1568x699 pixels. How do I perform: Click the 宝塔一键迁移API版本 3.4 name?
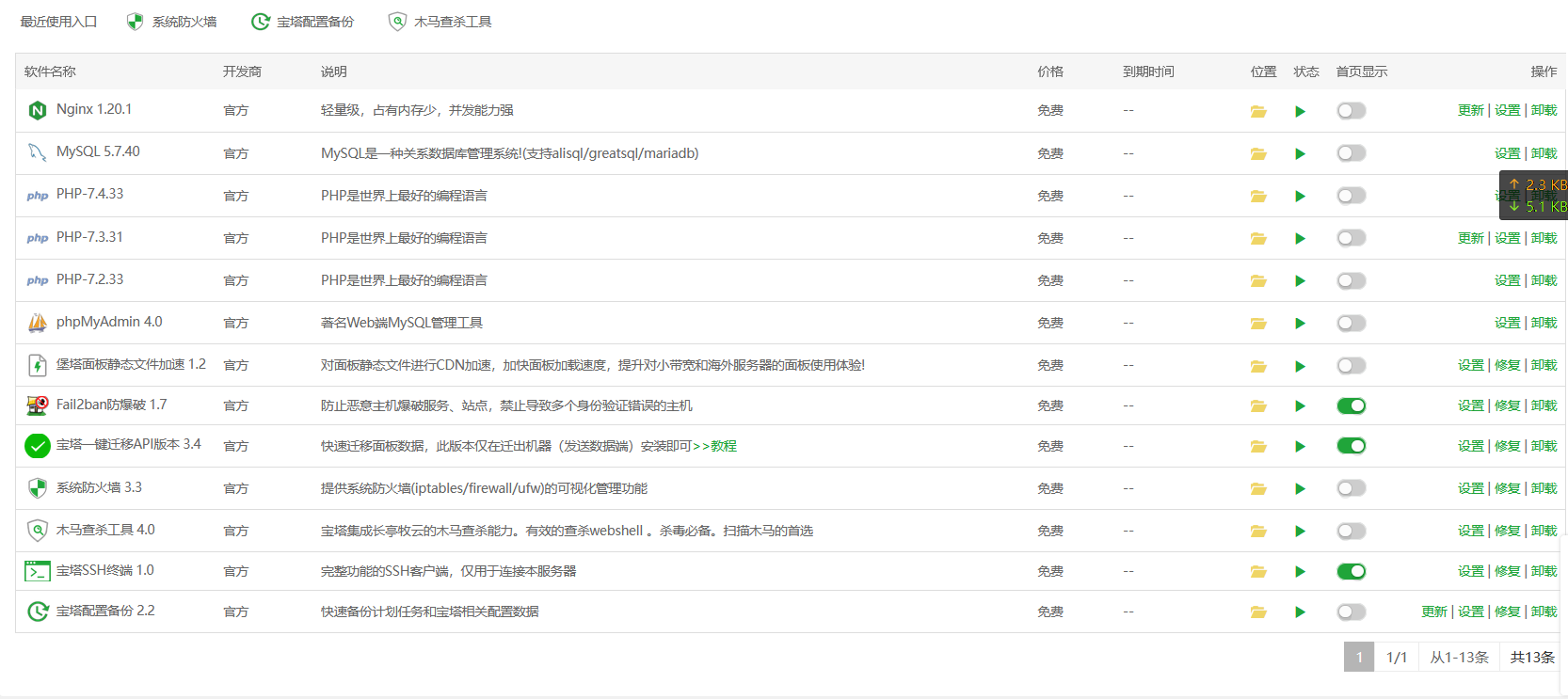(129, 444)
